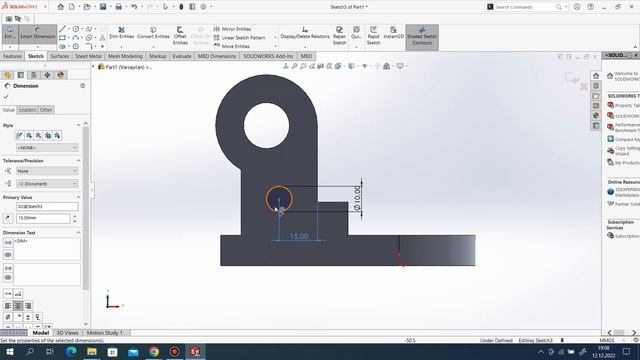640x360 pixels.
Task: Toggle Instant2D
Action: [x=393, y=33]
